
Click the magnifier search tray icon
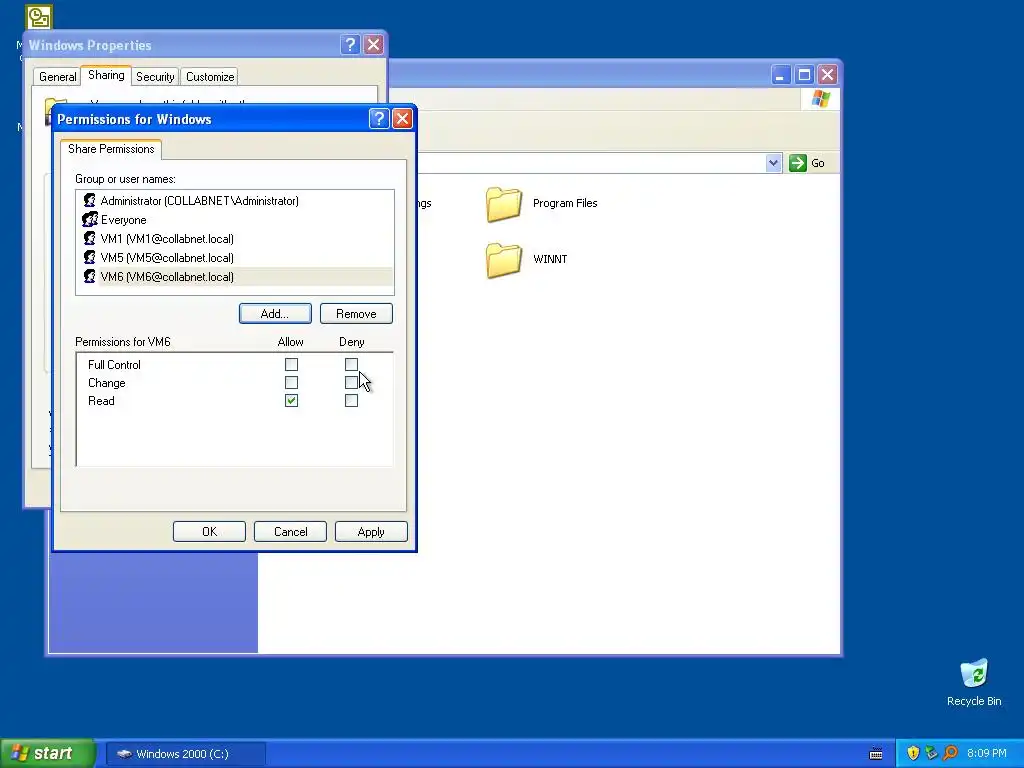pos(950,753)
